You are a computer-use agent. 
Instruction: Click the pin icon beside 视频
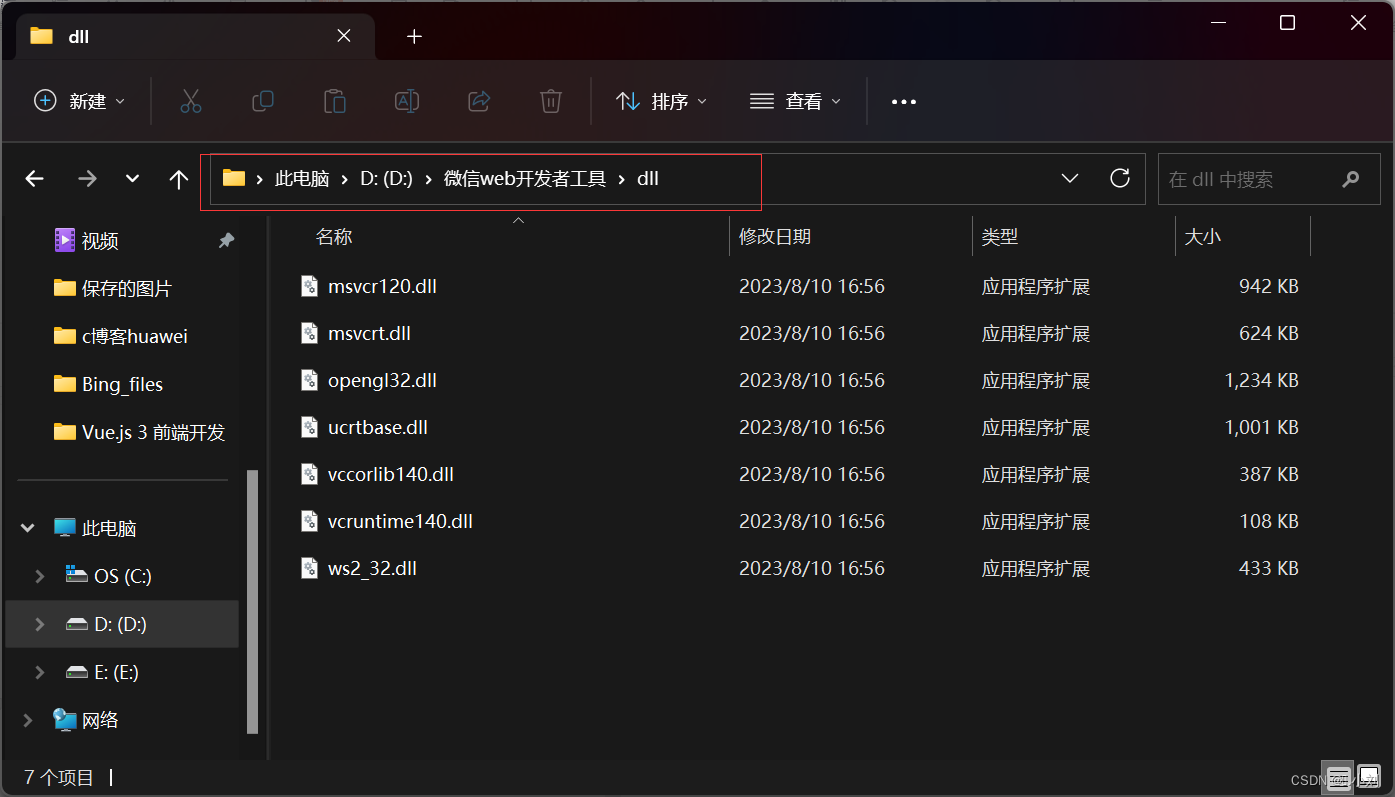click(227, 240)
